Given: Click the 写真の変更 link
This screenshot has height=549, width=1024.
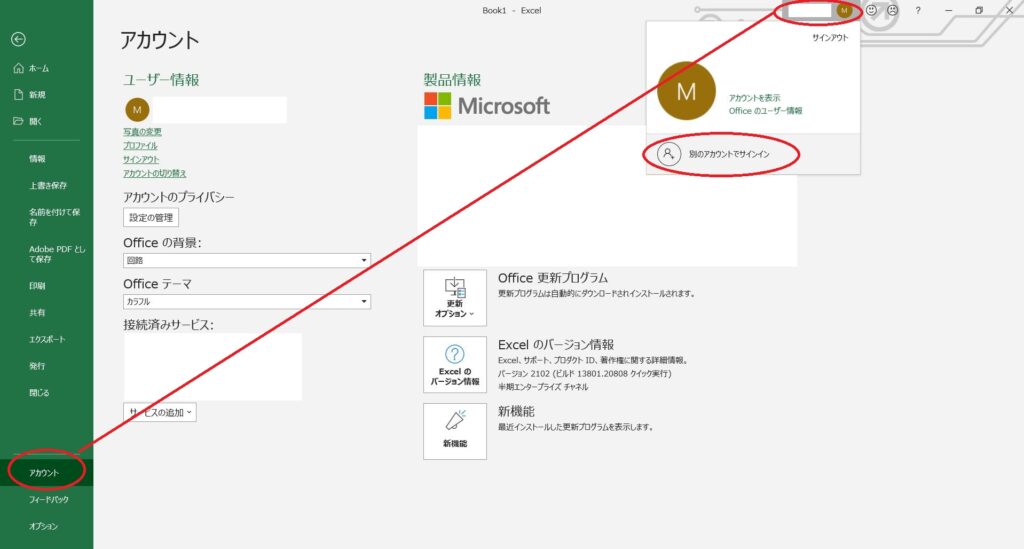Looking at the screenshot, I should [142, 132].
